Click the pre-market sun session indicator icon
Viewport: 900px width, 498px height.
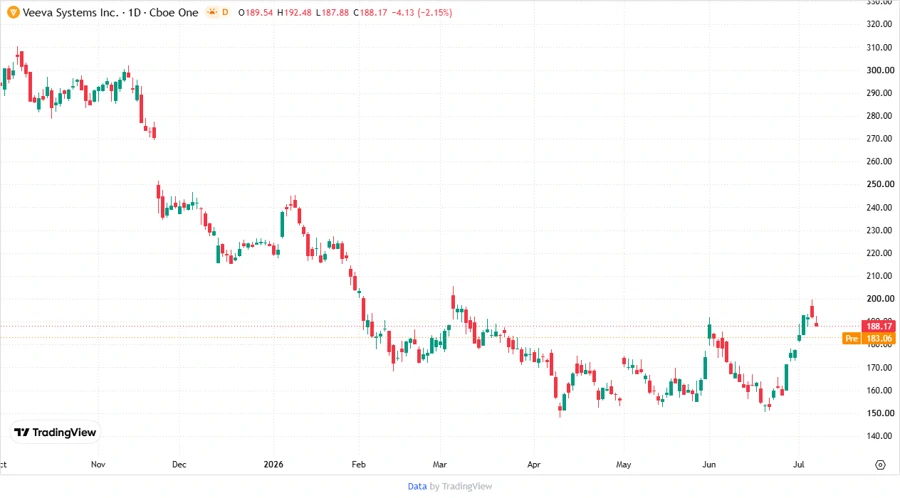(212, 12)
